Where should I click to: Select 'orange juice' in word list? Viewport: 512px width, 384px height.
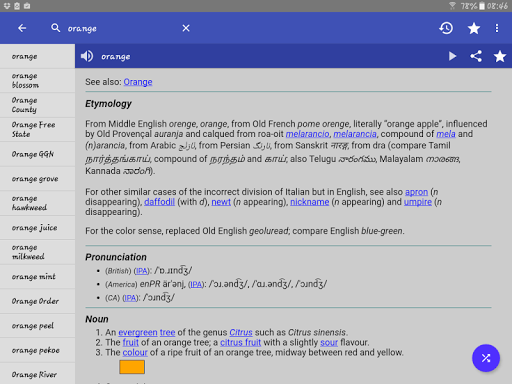(37, 228)
